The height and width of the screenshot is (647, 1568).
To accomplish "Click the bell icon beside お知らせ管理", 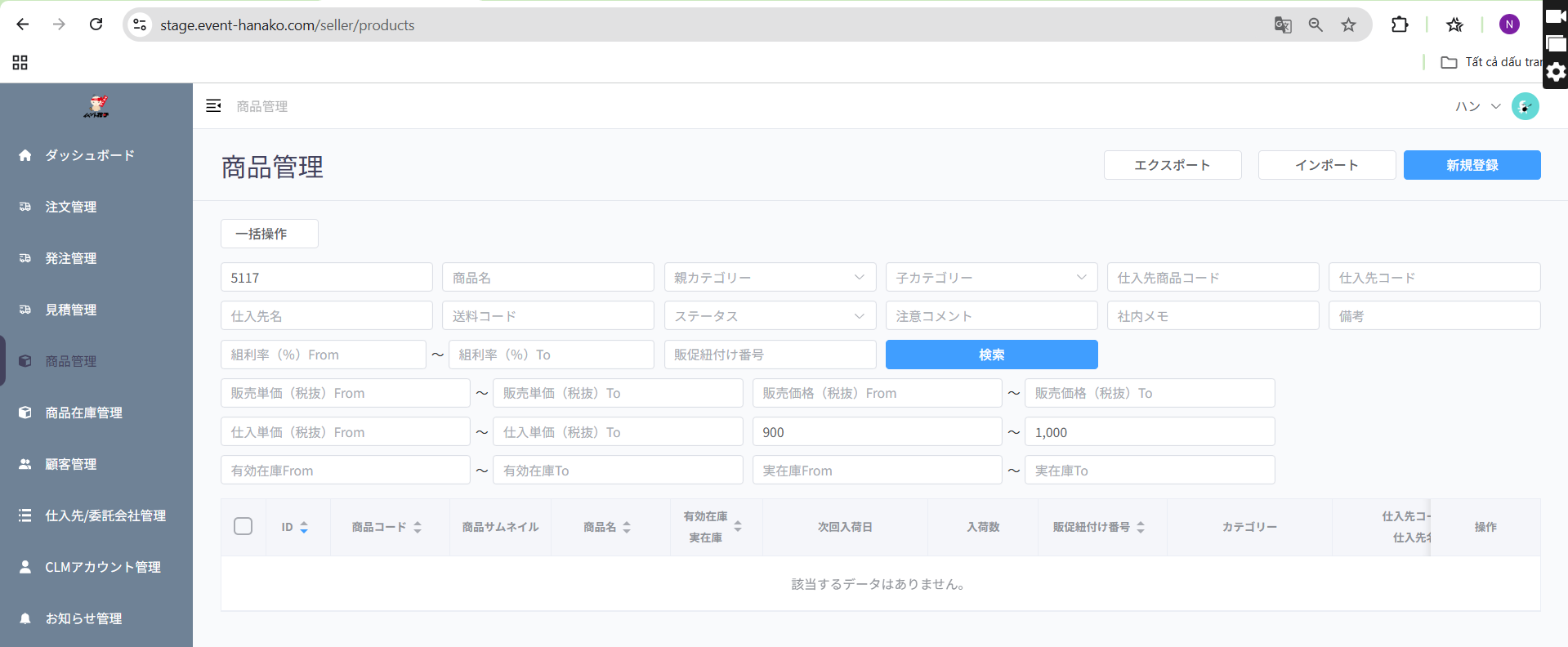I will coord(25,618).
